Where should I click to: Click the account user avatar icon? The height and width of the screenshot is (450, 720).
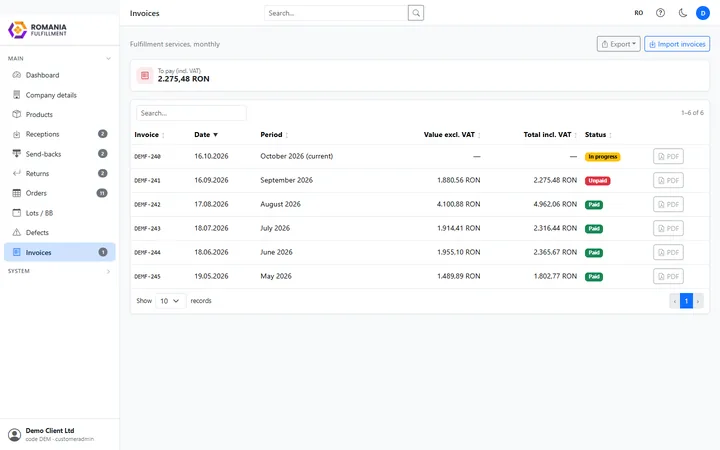pos(15,434)
